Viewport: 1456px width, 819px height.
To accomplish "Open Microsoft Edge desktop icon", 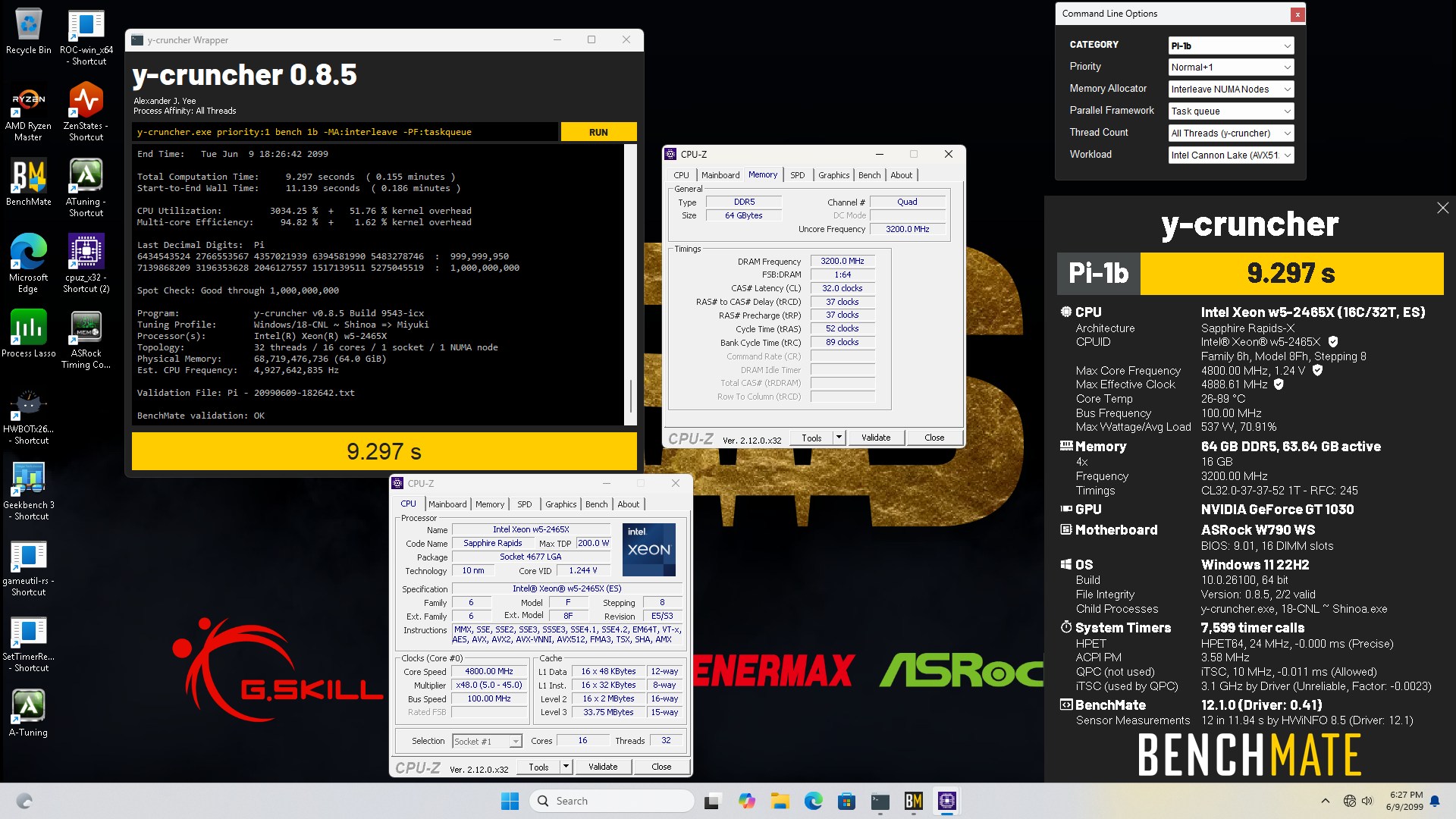I will [28, 264].
